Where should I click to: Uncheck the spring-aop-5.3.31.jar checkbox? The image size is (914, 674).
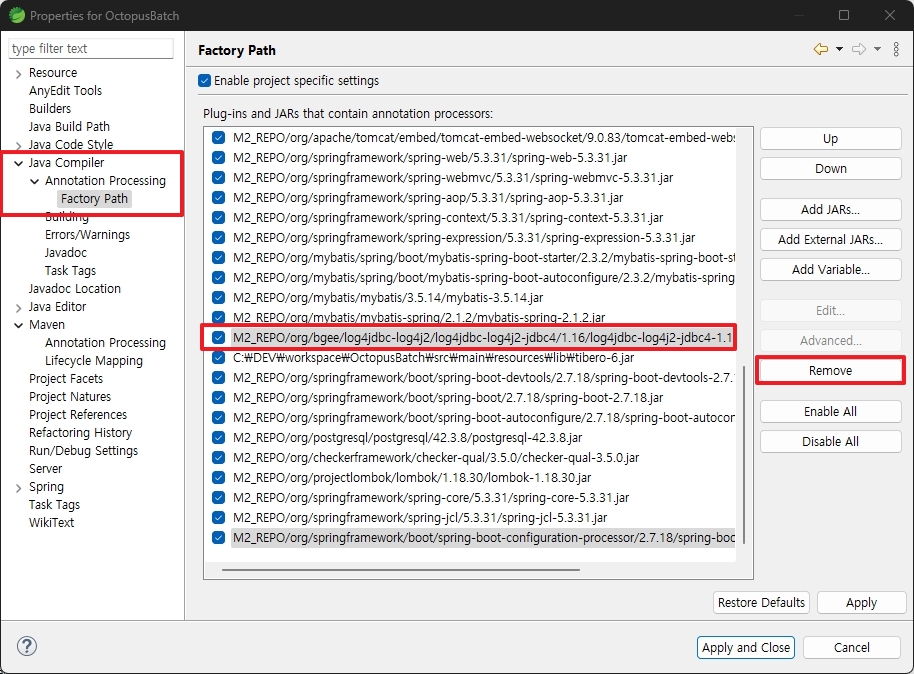[219, 198]
